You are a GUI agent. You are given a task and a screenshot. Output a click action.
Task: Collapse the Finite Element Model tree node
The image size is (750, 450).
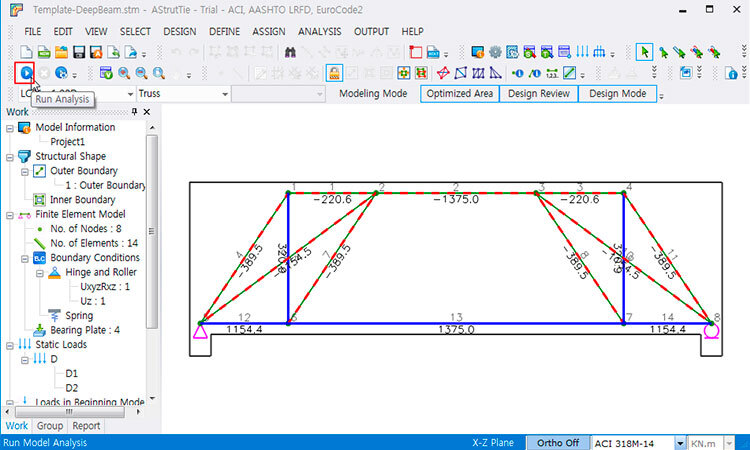tap(10, 214)
